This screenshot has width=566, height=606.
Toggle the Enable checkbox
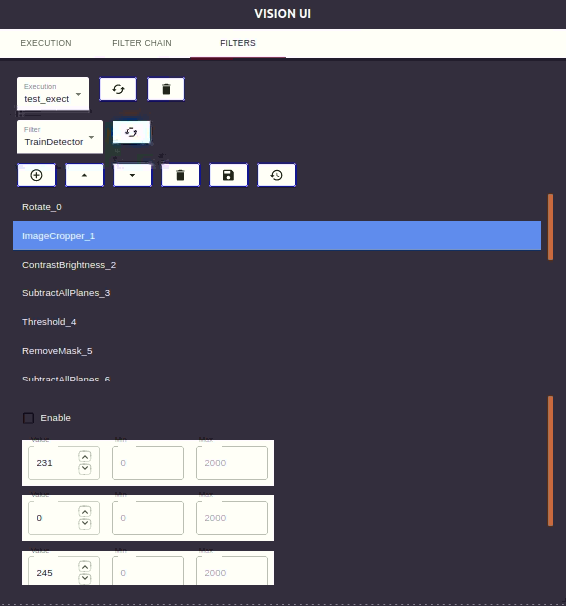pyautogui.click(x=29, y=418)
